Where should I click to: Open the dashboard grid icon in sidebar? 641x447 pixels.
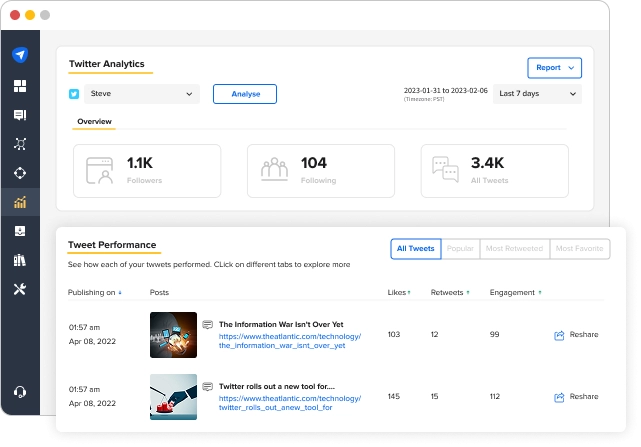[20, 86]
